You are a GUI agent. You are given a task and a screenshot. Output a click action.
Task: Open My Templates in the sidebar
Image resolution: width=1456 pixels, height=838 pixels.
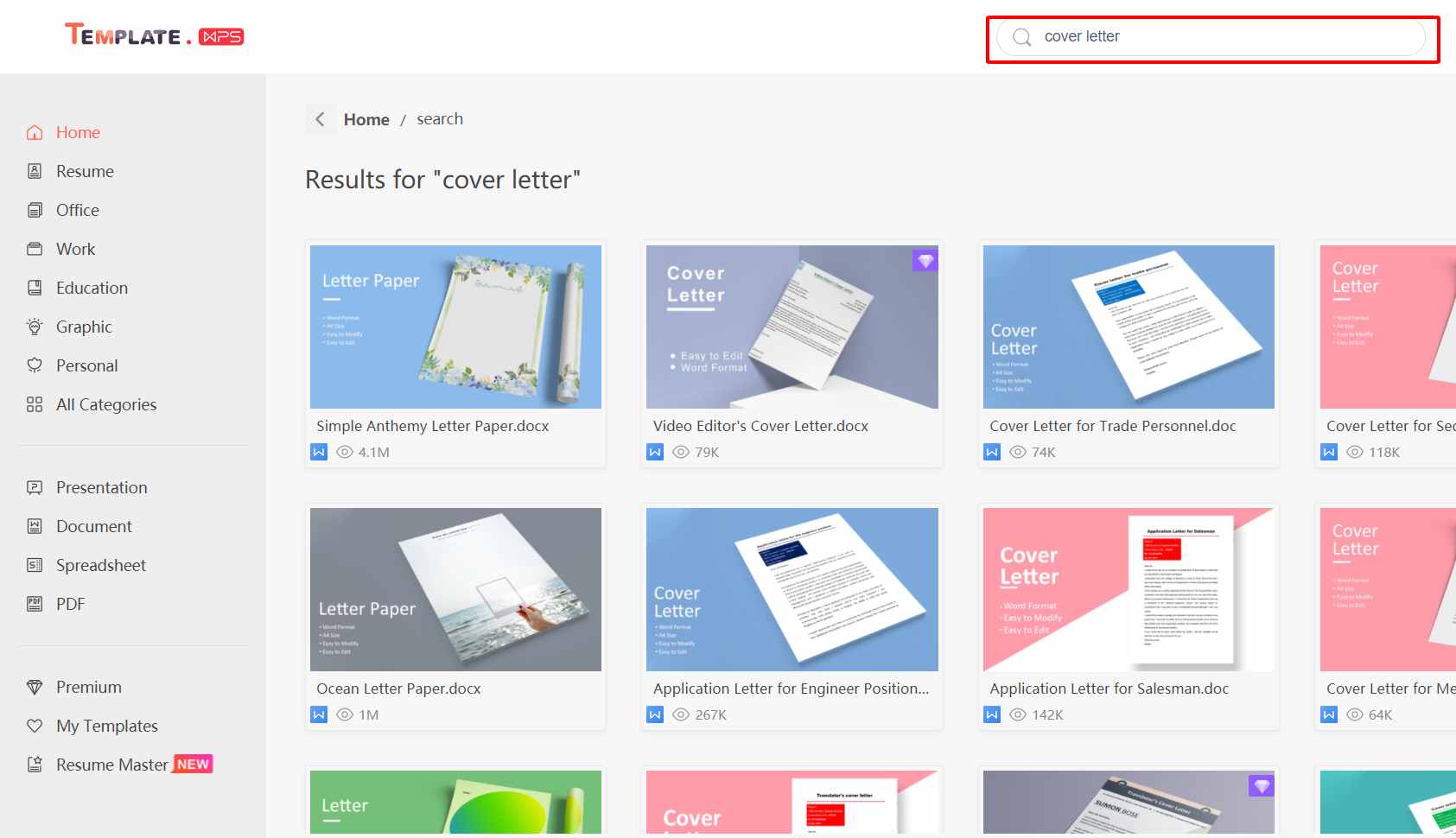pos(107,726)
